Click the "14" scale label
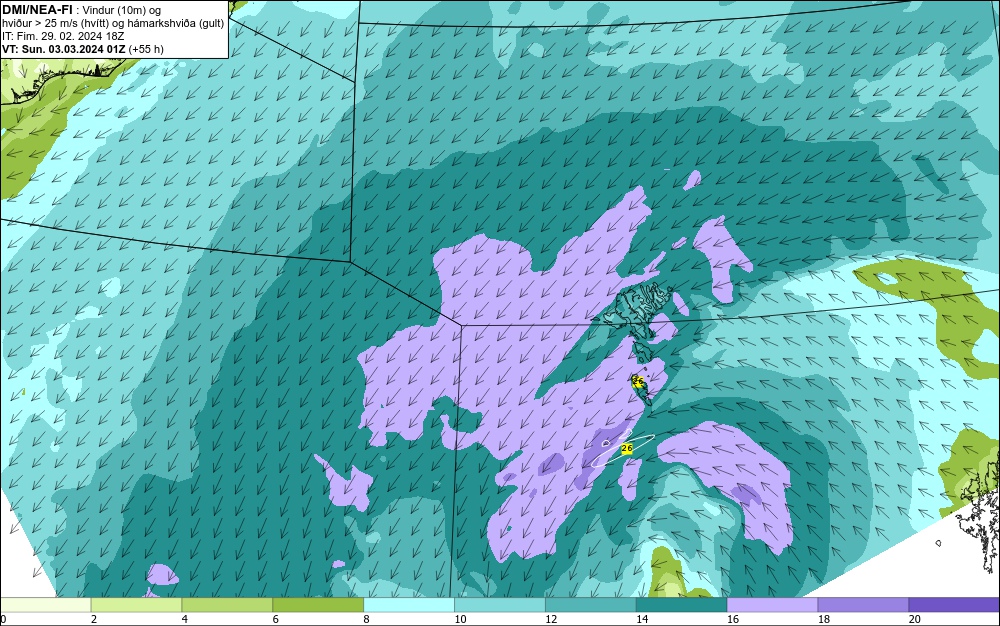 point(642,619)
